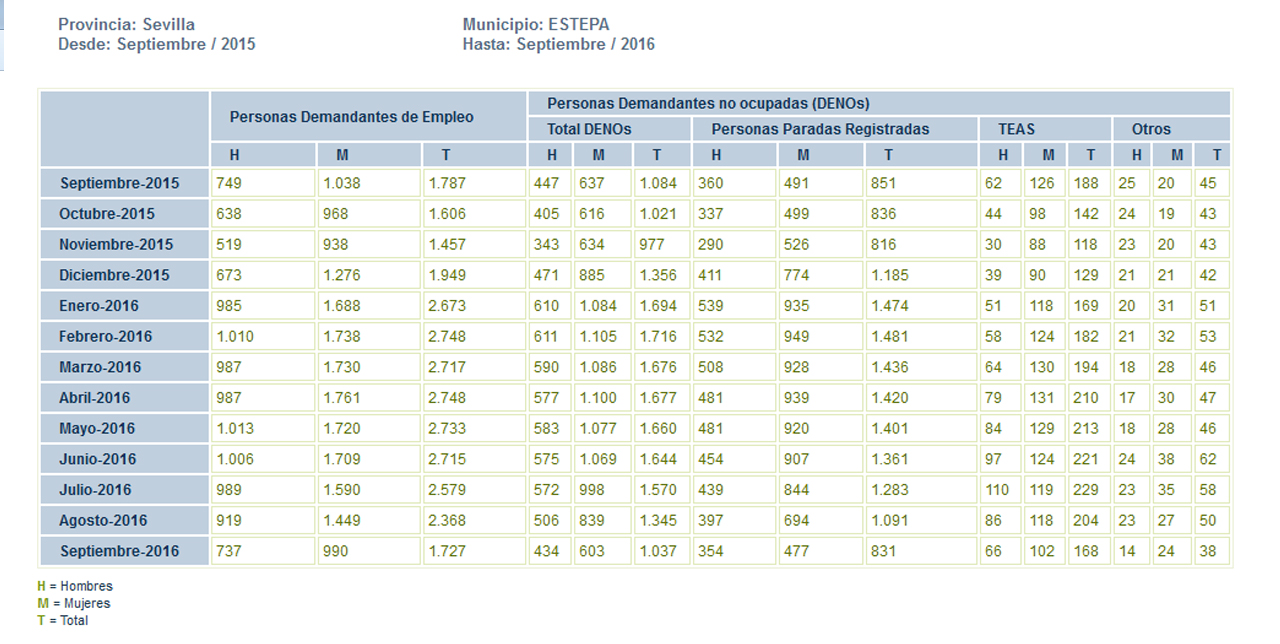
Task: Click the Julio-2016 TEAS total cell 229
Action: (1084, 490)
